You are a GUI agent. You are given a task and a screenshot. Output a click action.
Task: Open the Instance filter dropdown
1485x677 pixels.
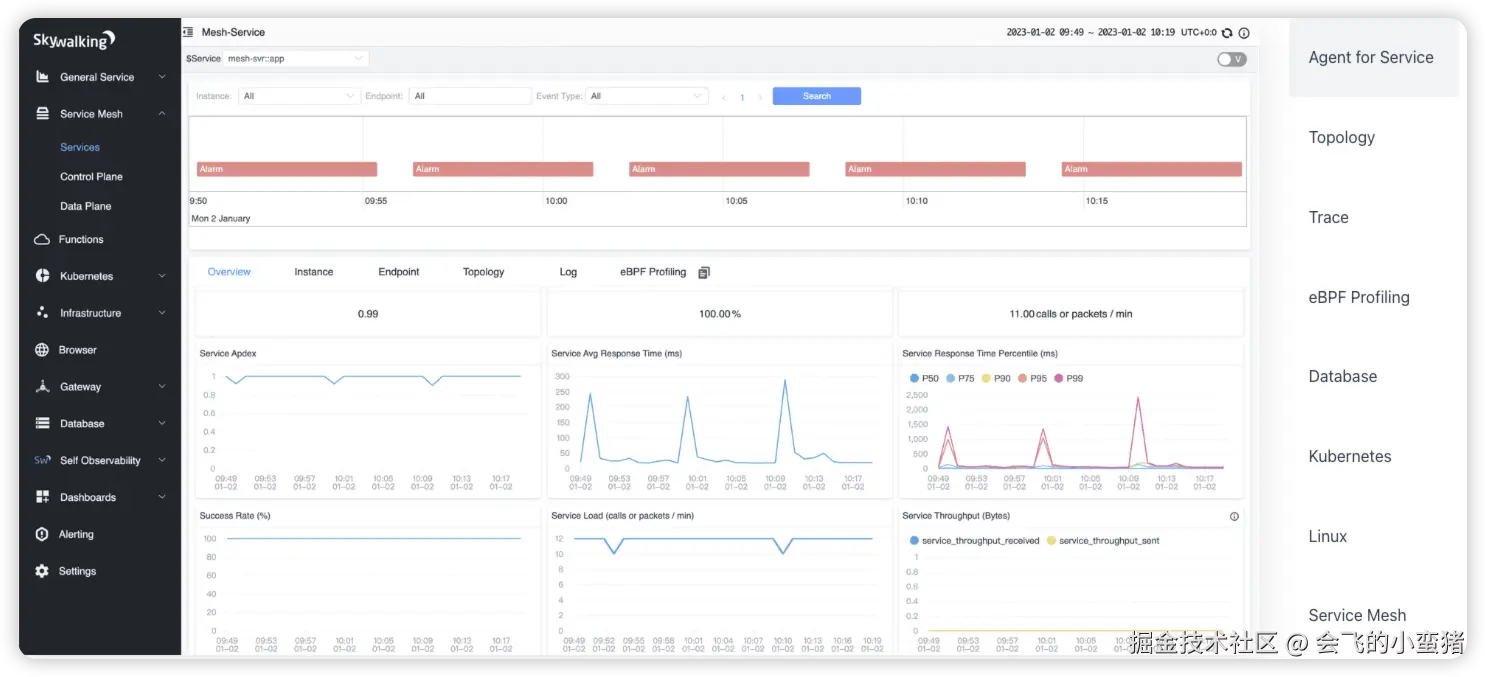(x=299, y=96)
